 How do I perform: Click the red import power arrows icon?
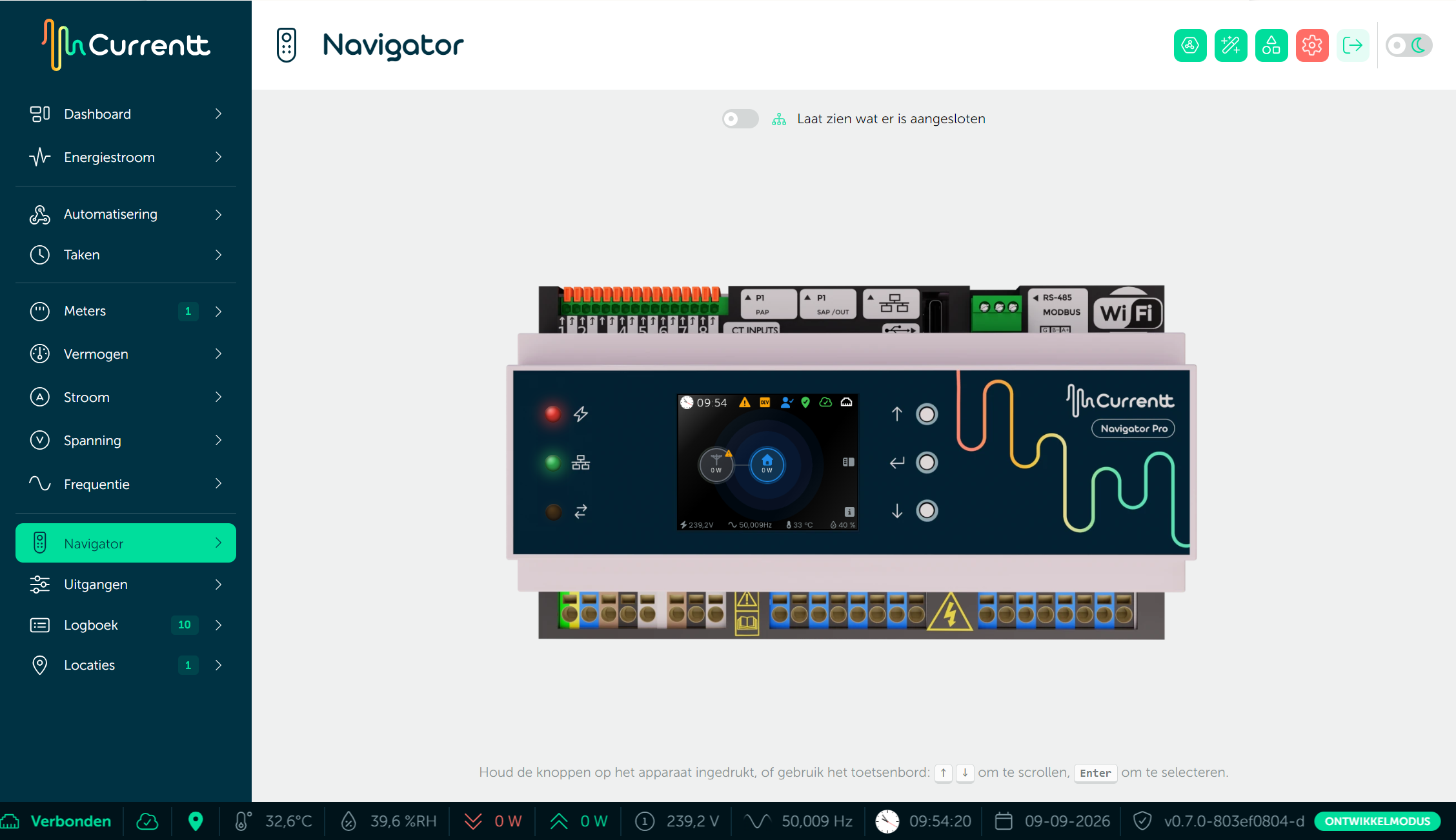tap(473, 821)
